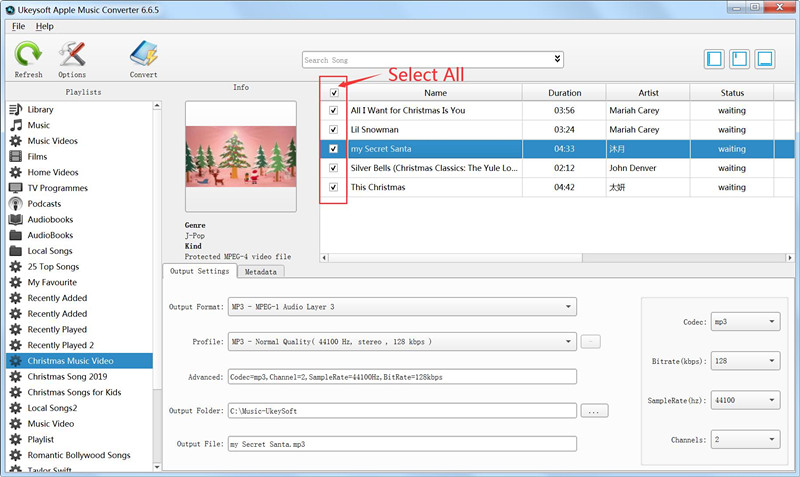Image resolution: width=800 pixels, height=477 pixels.
Task: Uncheck the my Secret Santa checkbox
Action: 333,149
